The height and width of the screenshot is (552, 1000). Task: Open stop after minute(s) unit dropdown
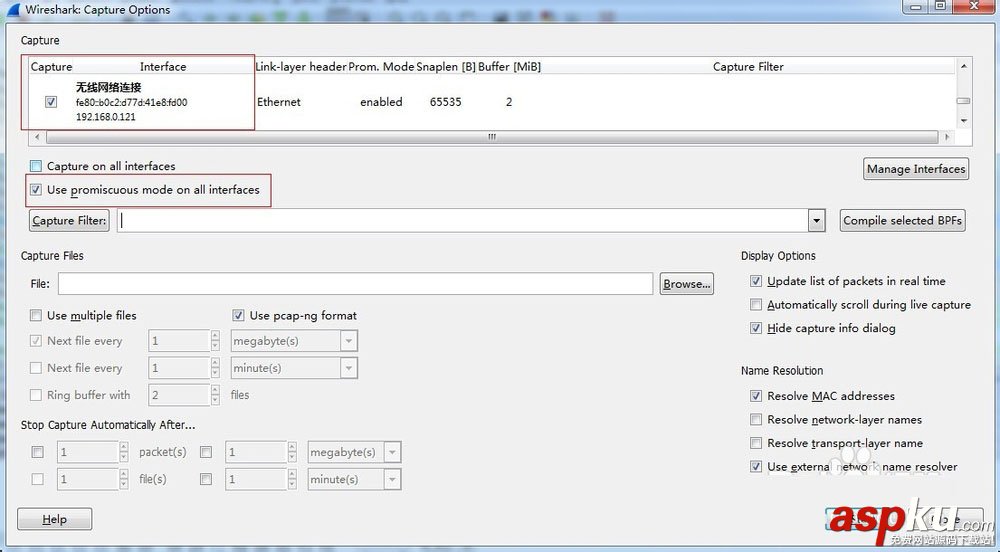[x=392, y=479]
